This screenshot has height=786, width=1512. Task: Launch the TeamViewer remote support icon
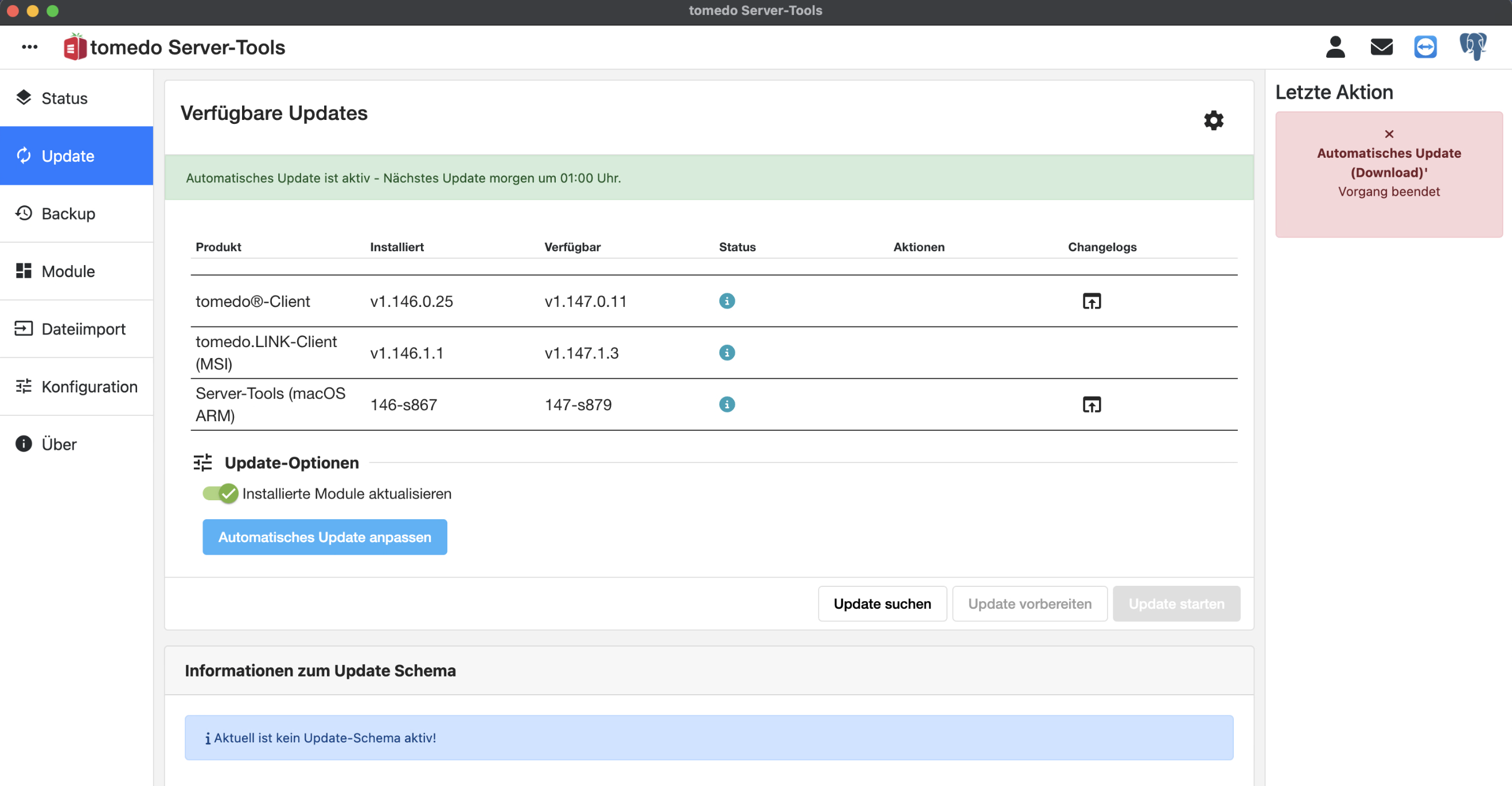[1425, 47]
